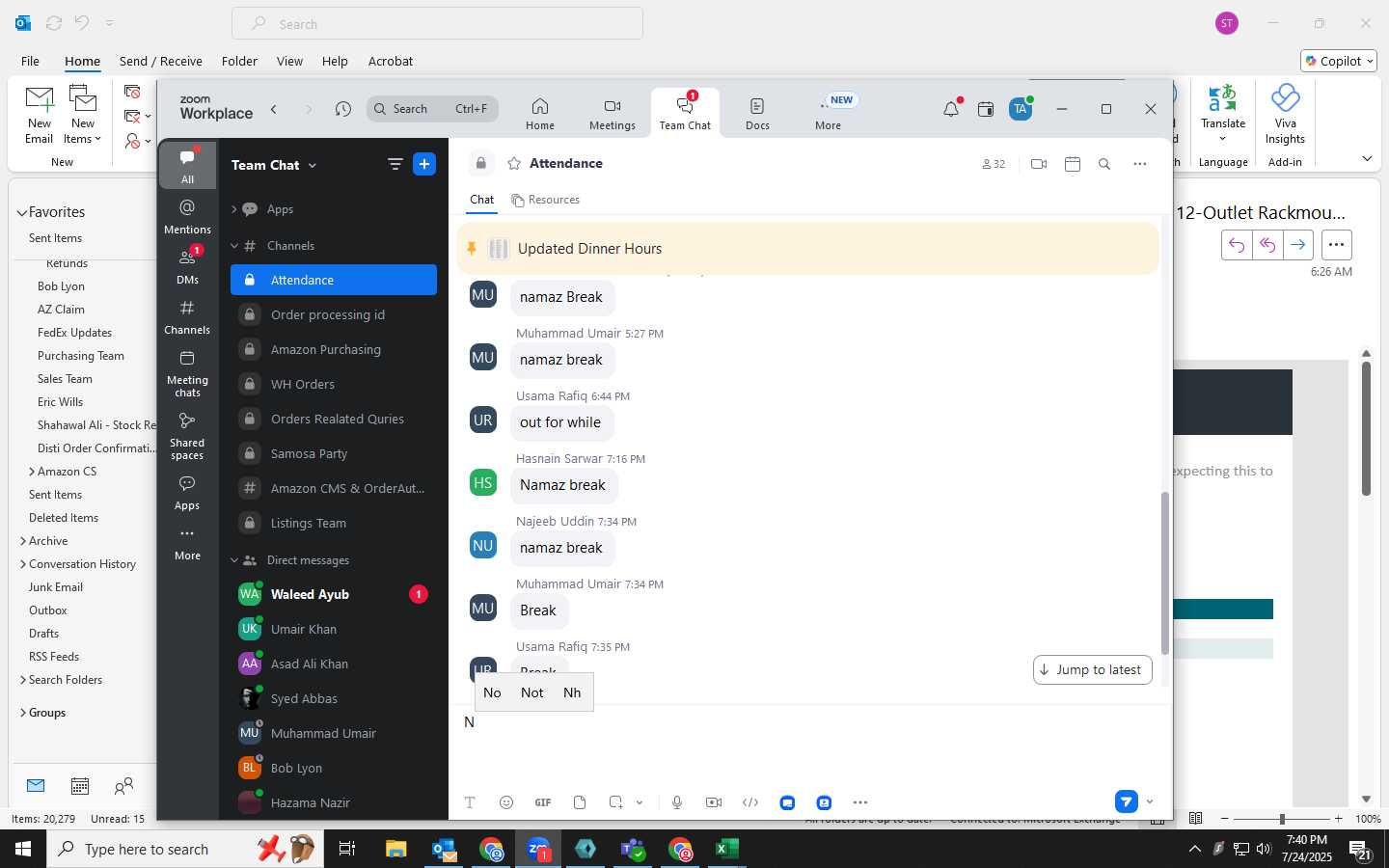Star the Attendance channel
Screen dimensions: 1389x868
514,164
